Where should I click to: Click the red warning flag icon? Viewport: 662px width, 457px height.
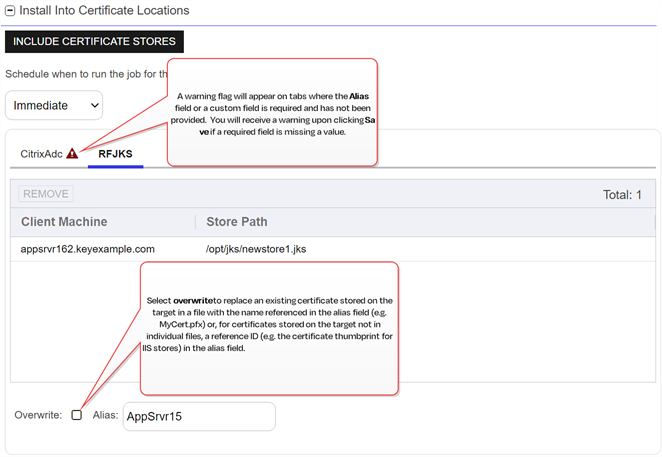pos(72,154)
